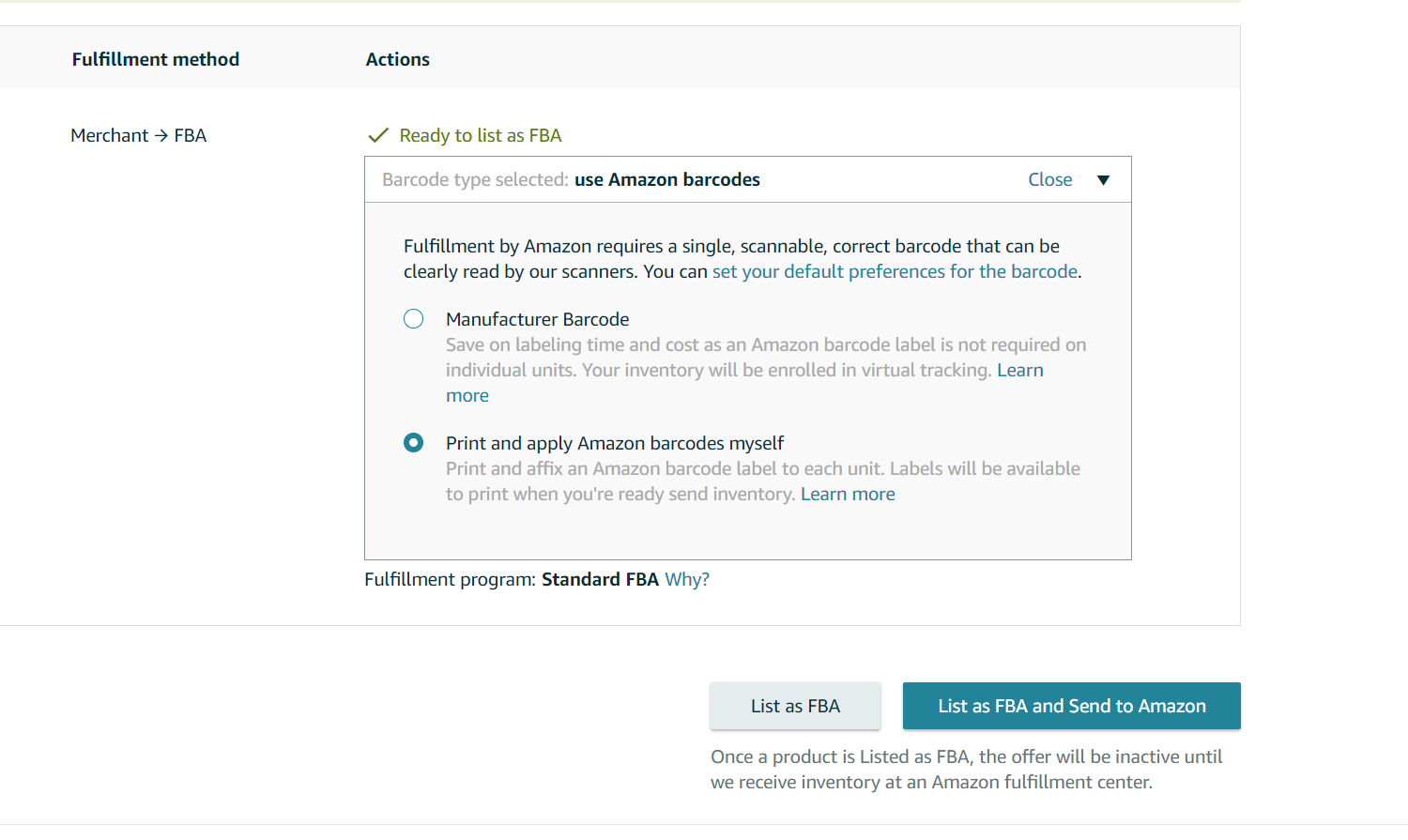Collapse the barcode type panel arrow
Image resolution: width=1408 pixels, height=840 pixels.
[1104, 180]
